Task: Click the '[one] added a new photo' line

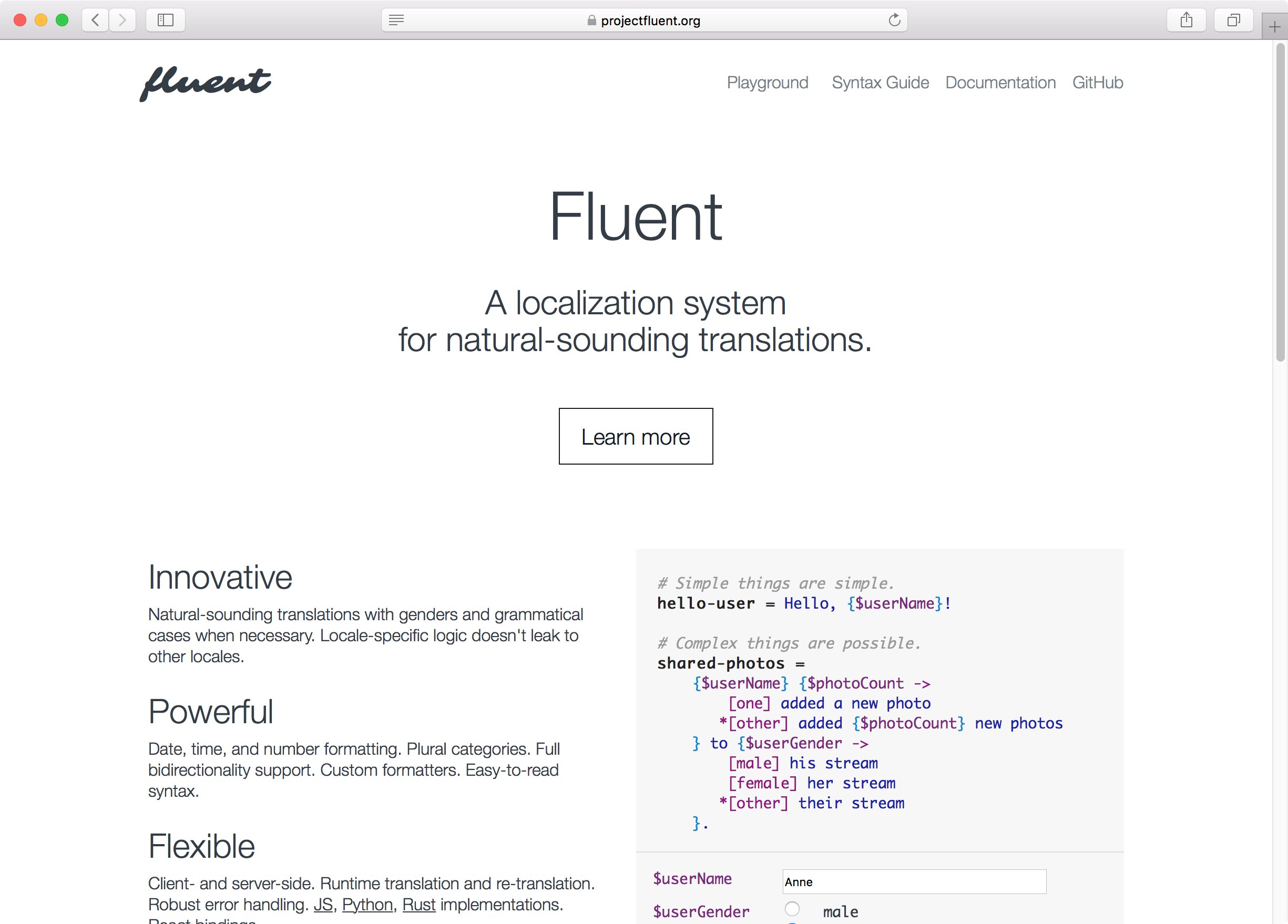Action: 830,703
